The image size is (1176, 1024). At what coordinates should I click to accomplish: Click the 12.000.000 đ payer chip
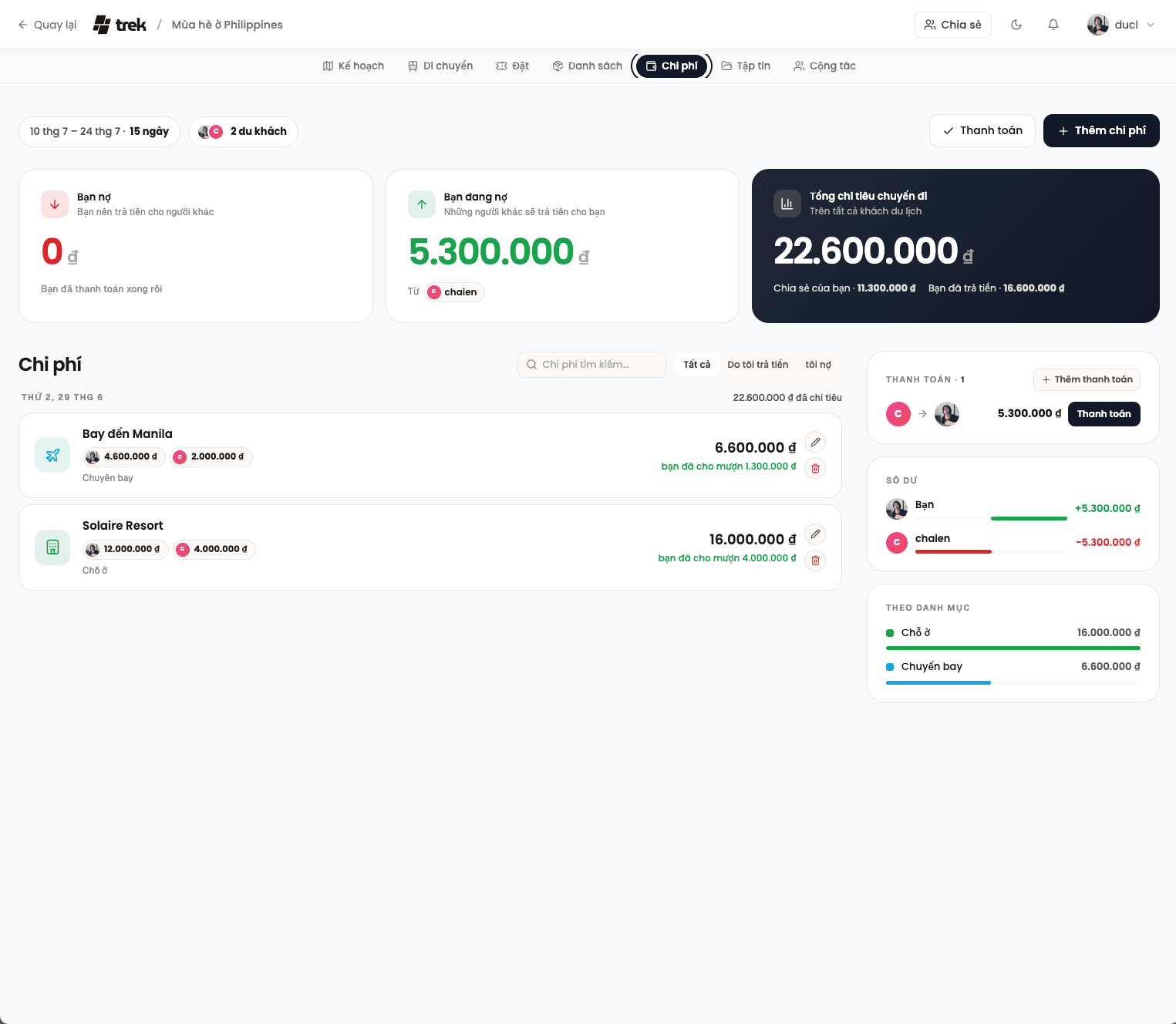[x=126, y=549]
